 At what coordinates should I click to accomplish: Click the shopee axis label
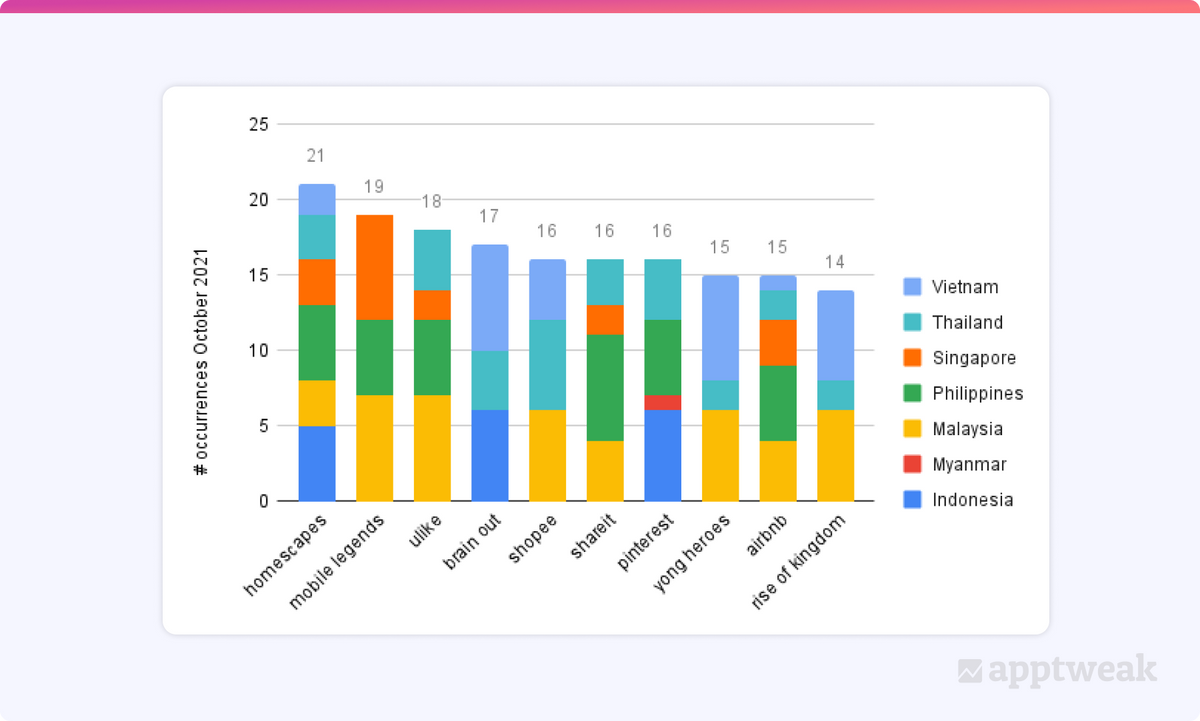pyautogui.click(x=533, y=538)
